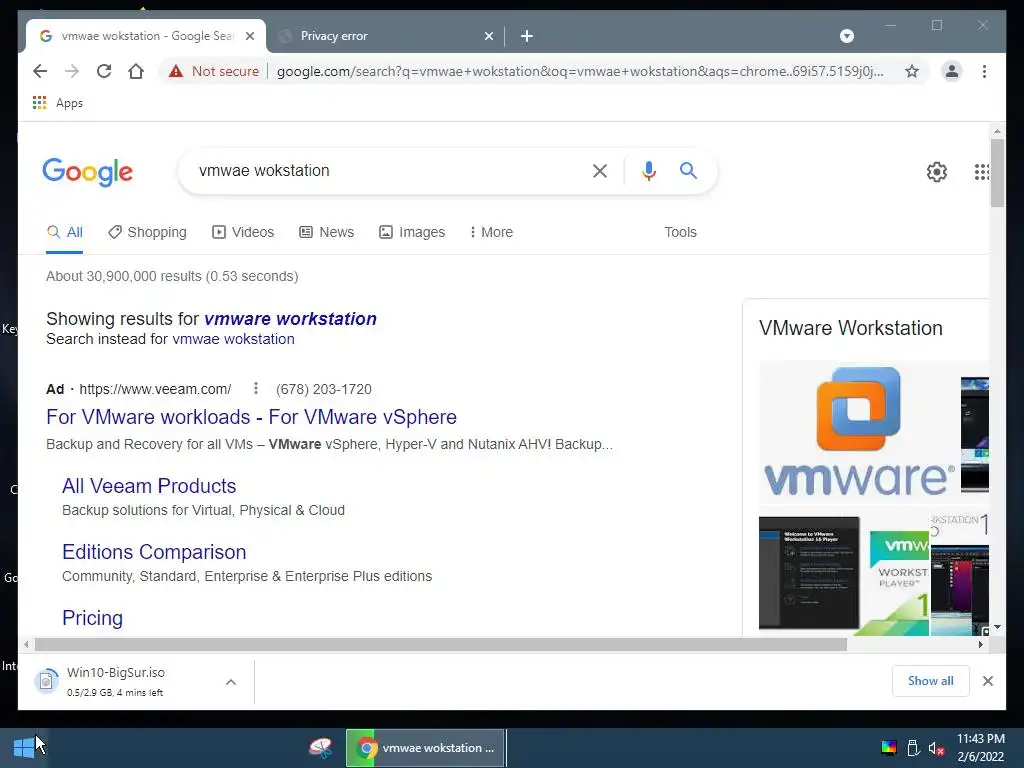Viewport: 1024px width, 768px height.
Task: Select the All results tab
Action: coord(65,232)
